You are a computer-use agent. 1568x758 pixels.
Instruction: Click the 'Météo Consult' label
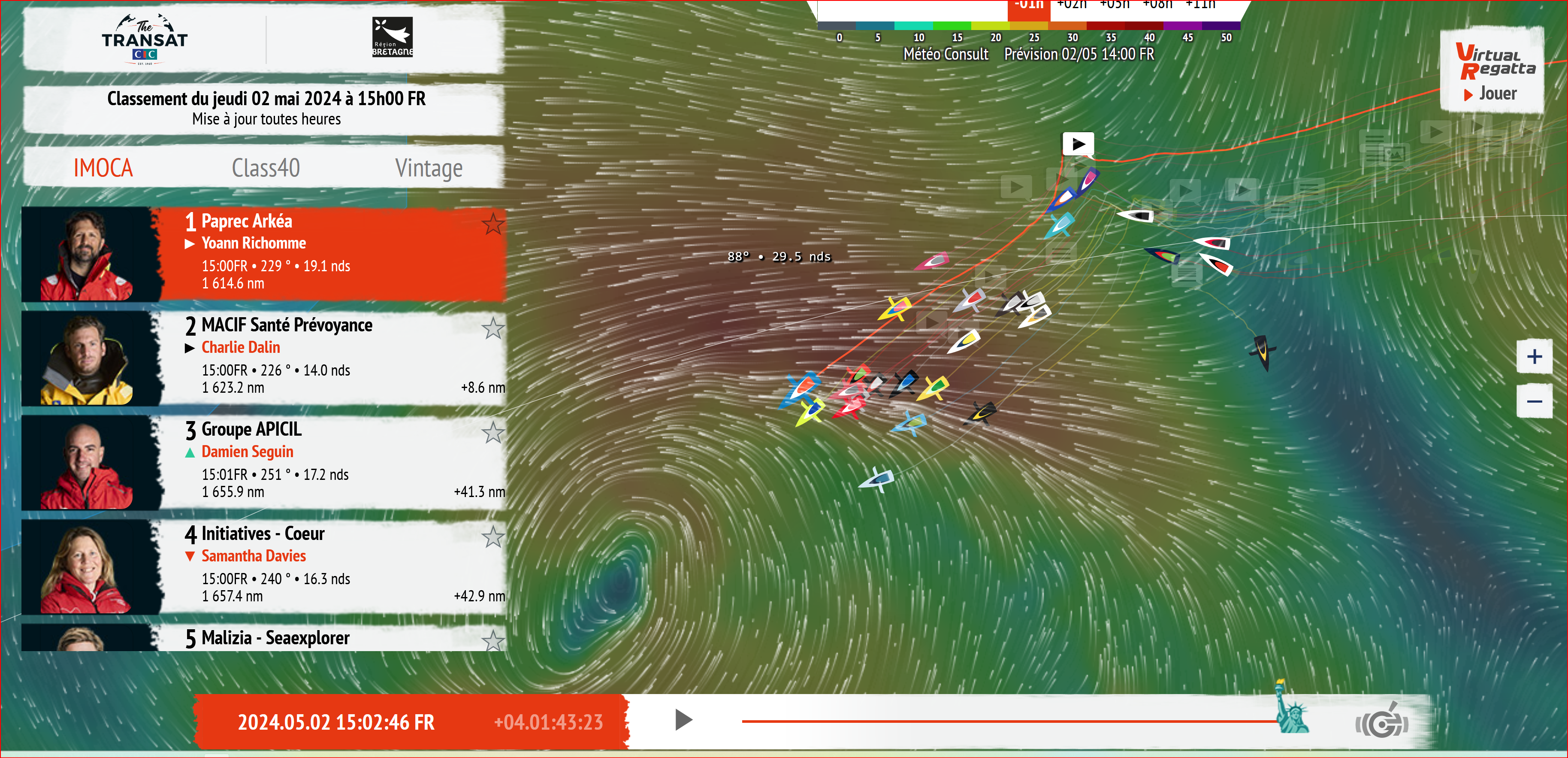(x=945, y=54)
